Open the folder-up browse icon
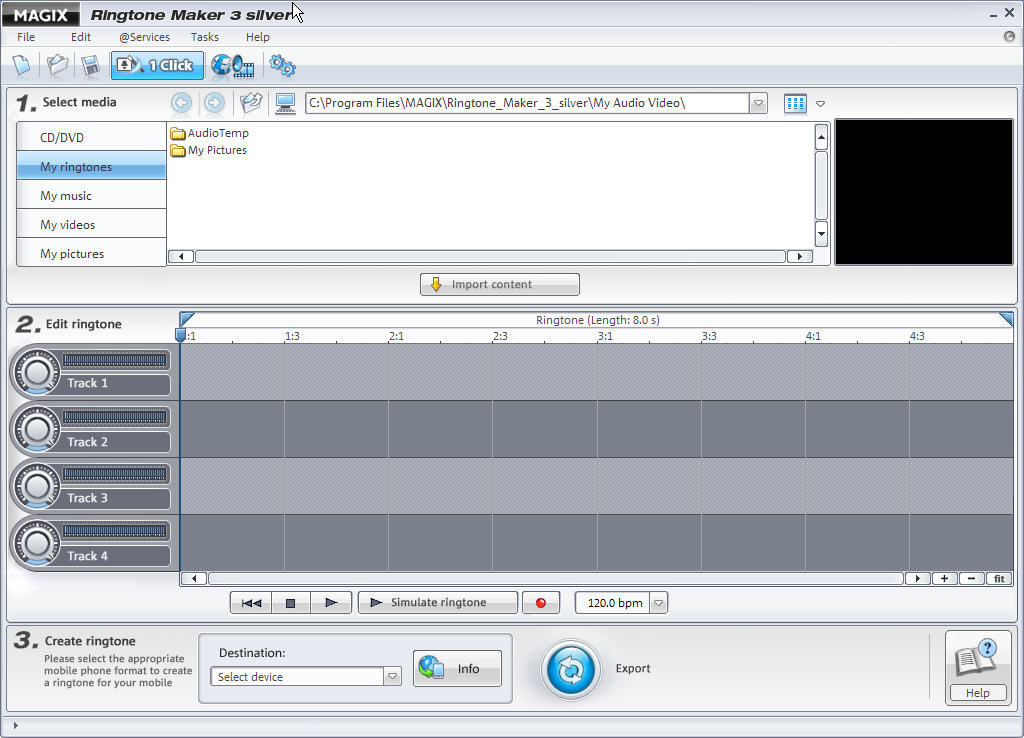 point(250,102)
